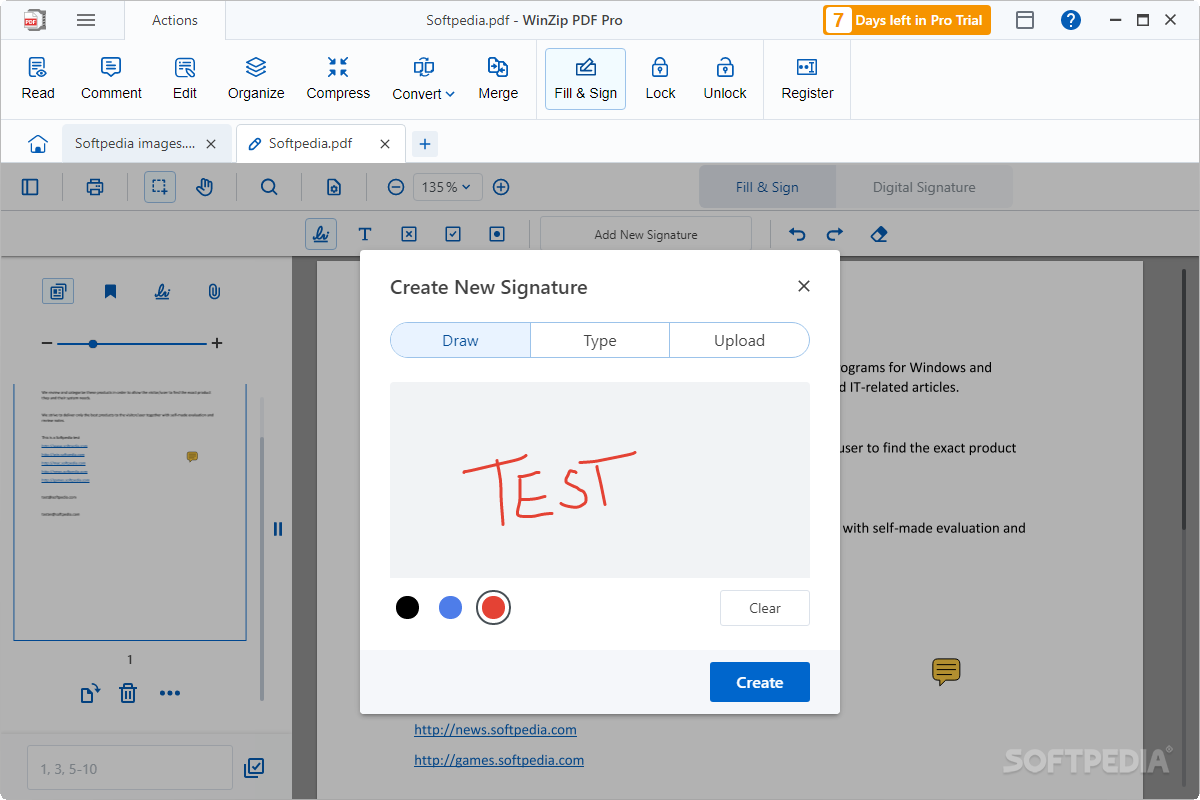Select the Eraser tool
Screen dimensions: 1200x800
tap(879, 234)
